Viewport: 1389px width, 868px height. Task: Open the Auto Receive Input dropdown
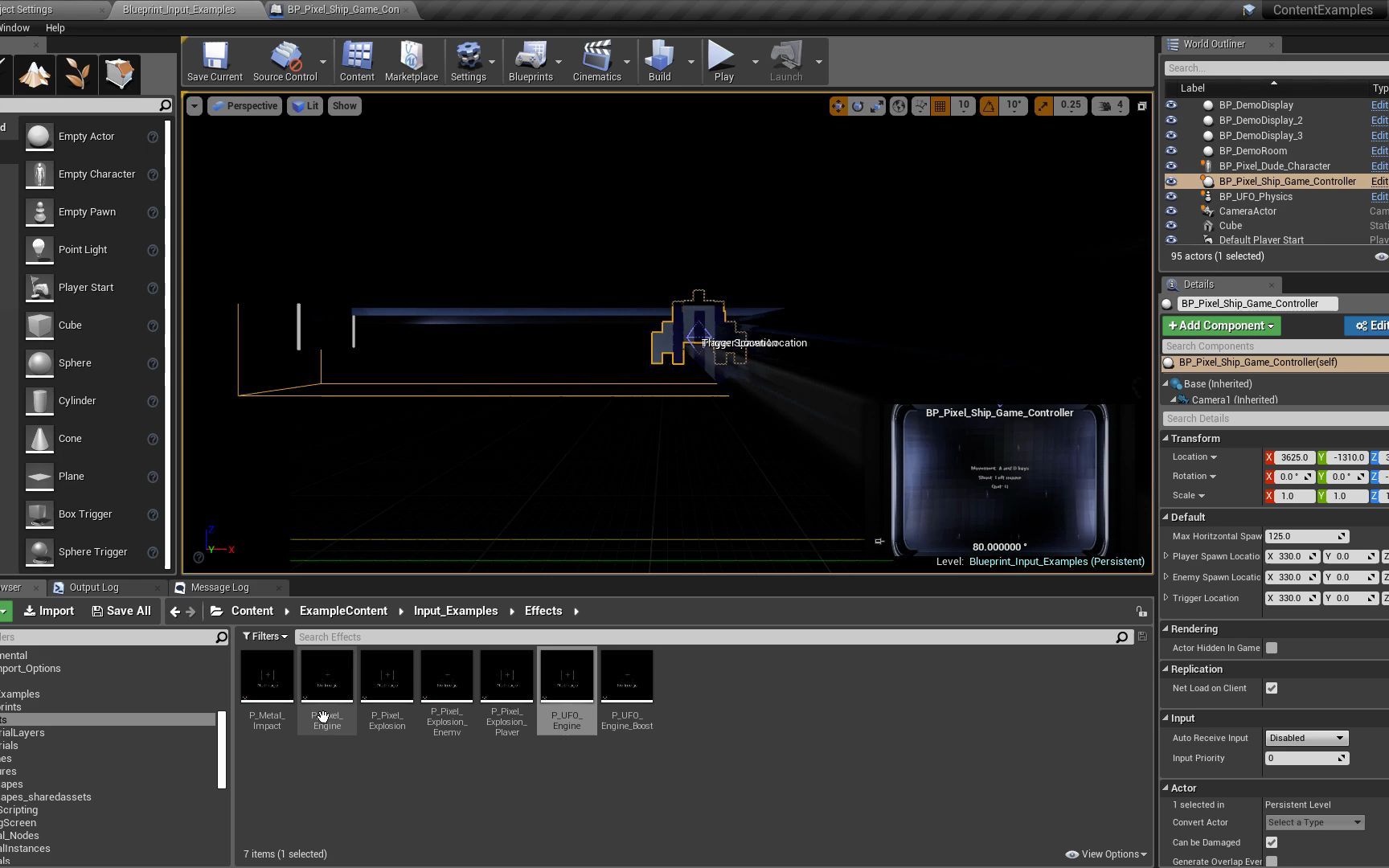[x=1306, y=739]
